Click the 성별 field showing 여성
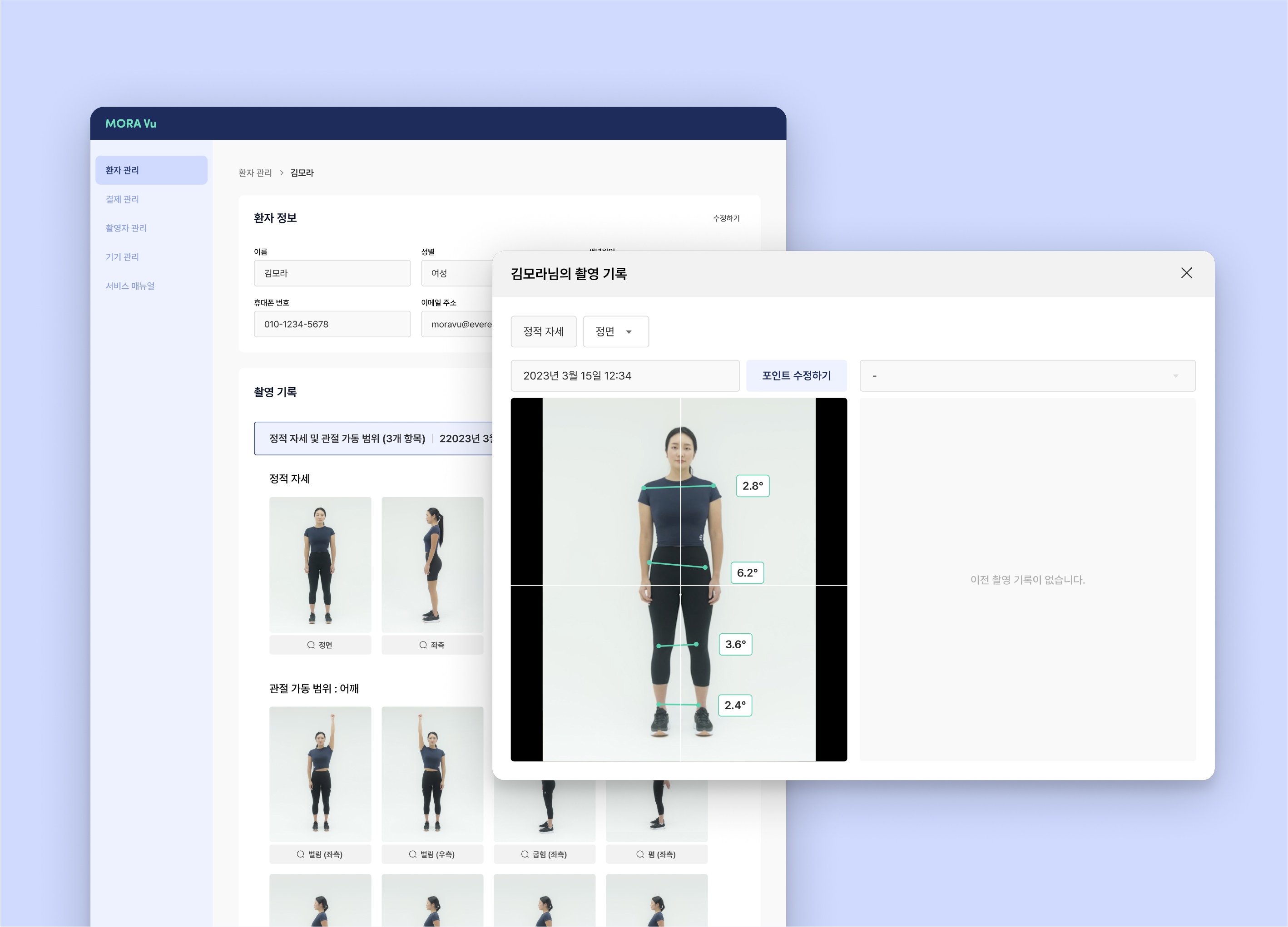This screenshot has width=1288, height=927. click(457, 273)
